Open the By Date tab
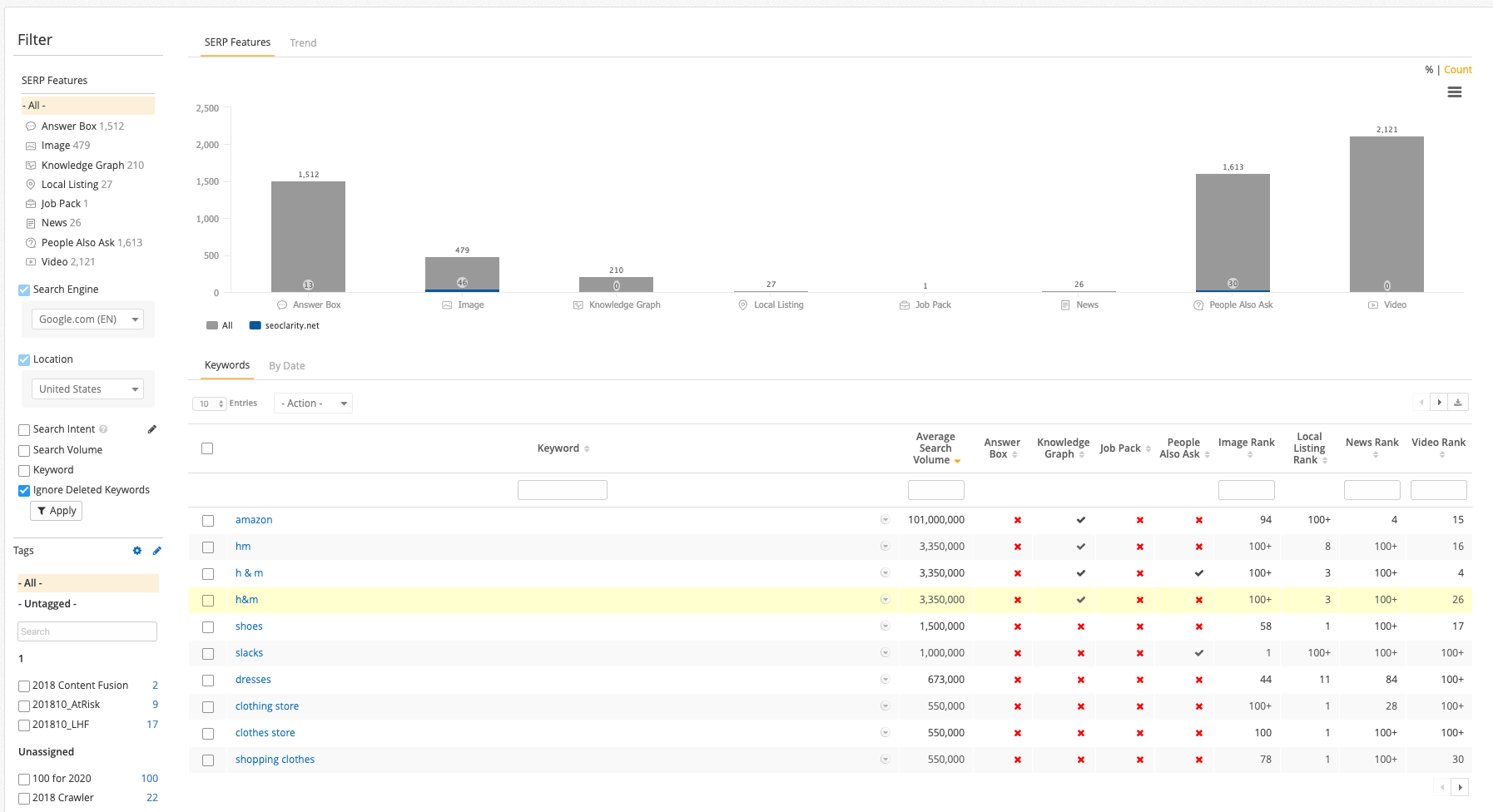The width and height of the screenshot is (1493, 812). click(286, 365)
